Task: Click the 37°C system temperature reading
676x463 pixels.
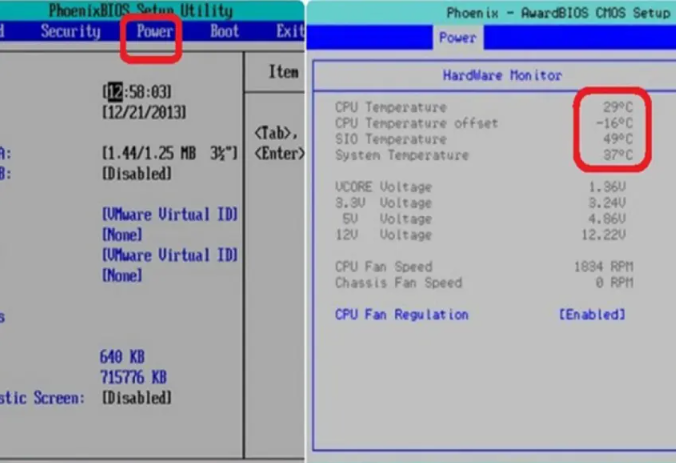Action: click(x=618, y=155)
